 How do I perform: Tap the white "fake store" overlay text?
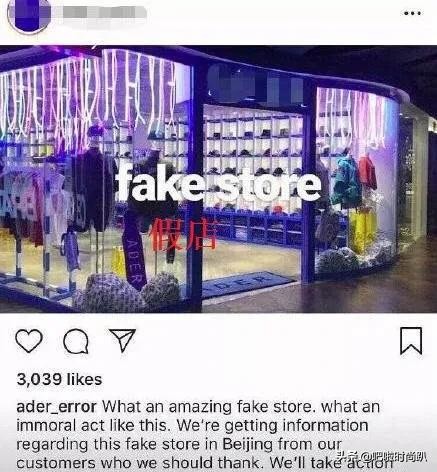pyautogui.click(x=219, y=184)
